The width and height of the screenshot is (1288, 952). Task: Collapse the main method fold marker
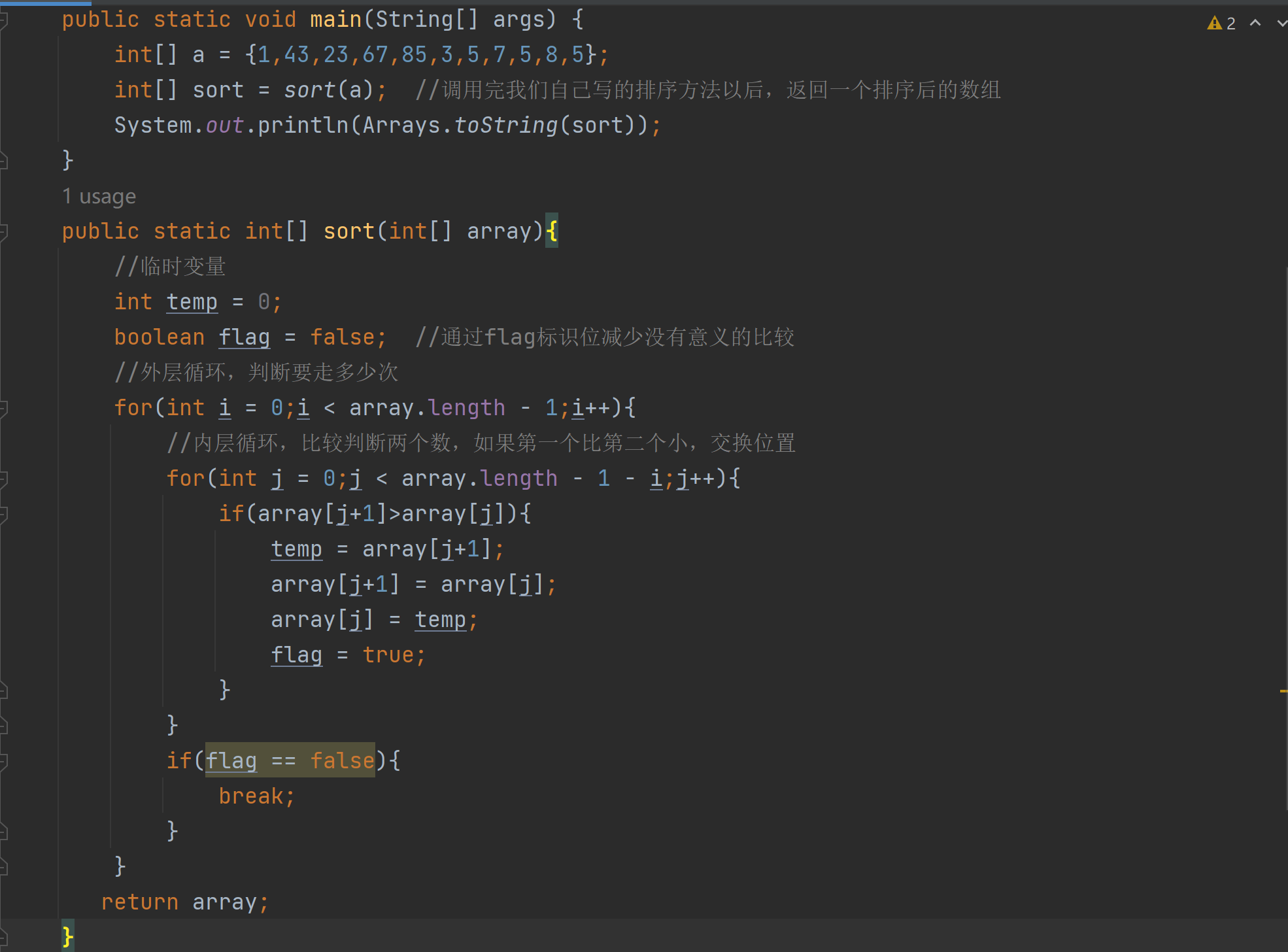click(x=3, y=20)
